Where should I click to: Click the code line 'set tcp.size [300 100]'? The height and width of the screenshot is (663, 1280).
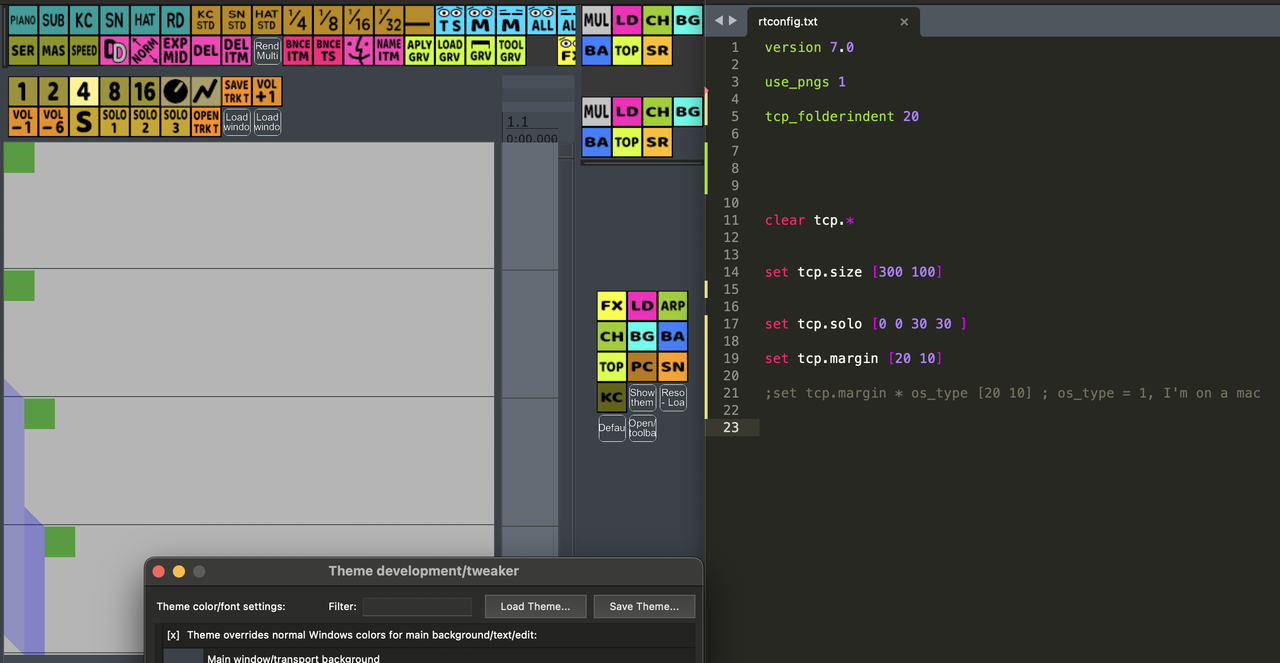click(x=853, y=272)
